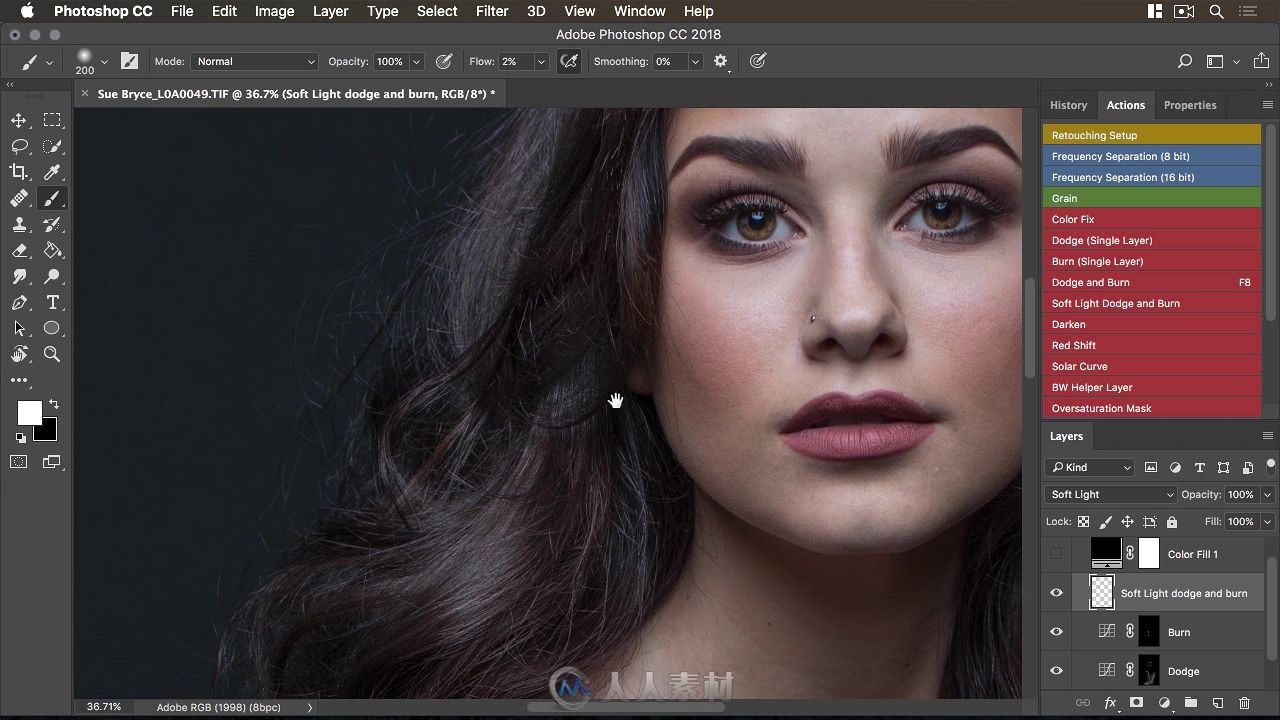Viewport: 1280px width, 720px height.
Task: Hide the Dodge layer
Action: tap(1056, 671)
